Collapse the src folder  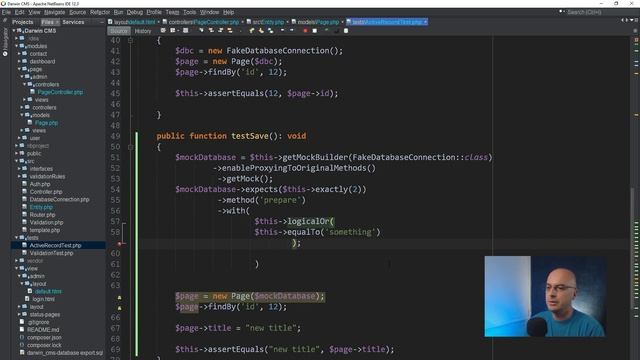pyautogui.click(x=17, y=161)
